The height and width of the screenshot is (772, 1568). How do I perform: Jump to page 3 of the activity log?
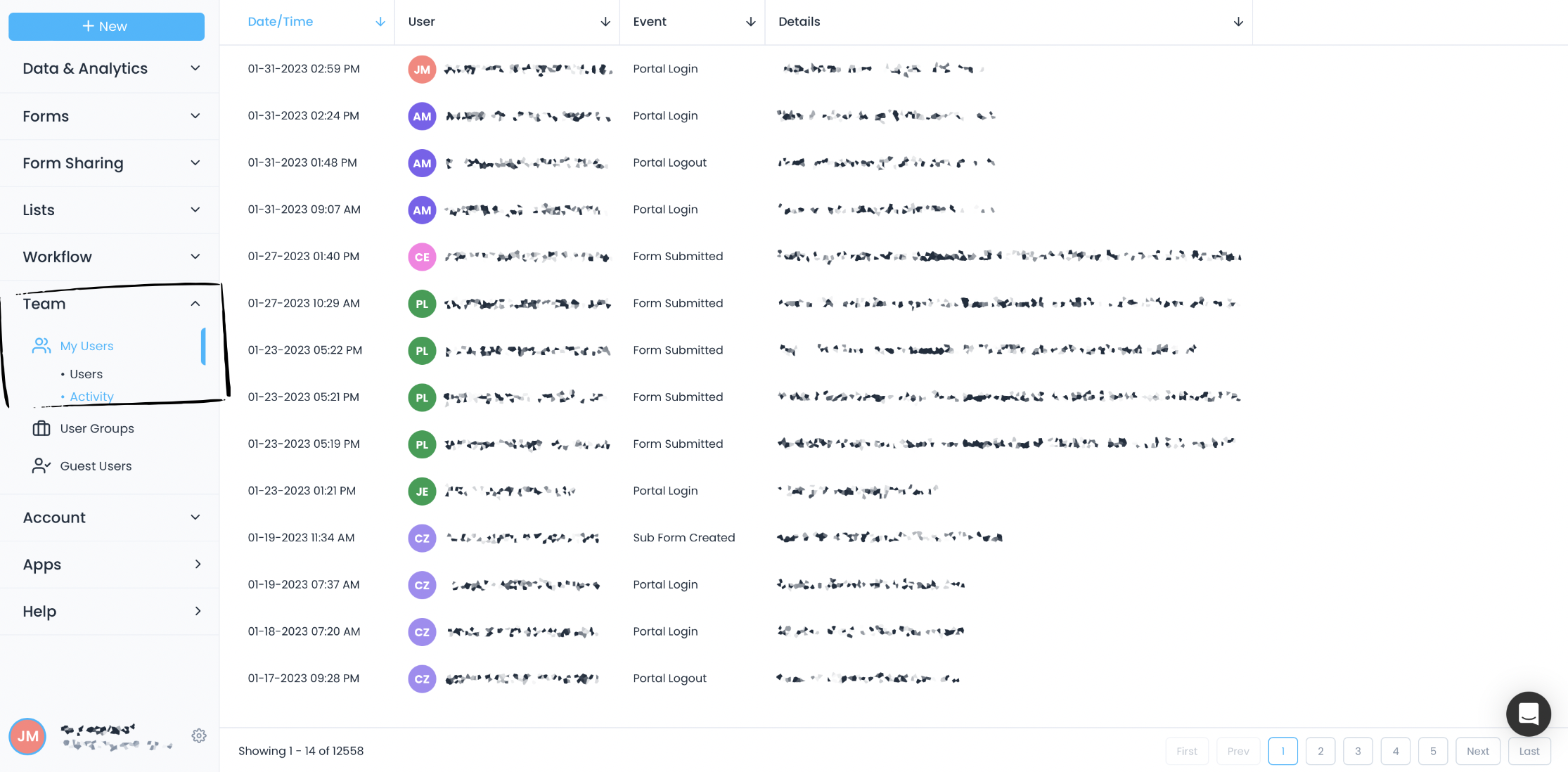(1358, 751)
